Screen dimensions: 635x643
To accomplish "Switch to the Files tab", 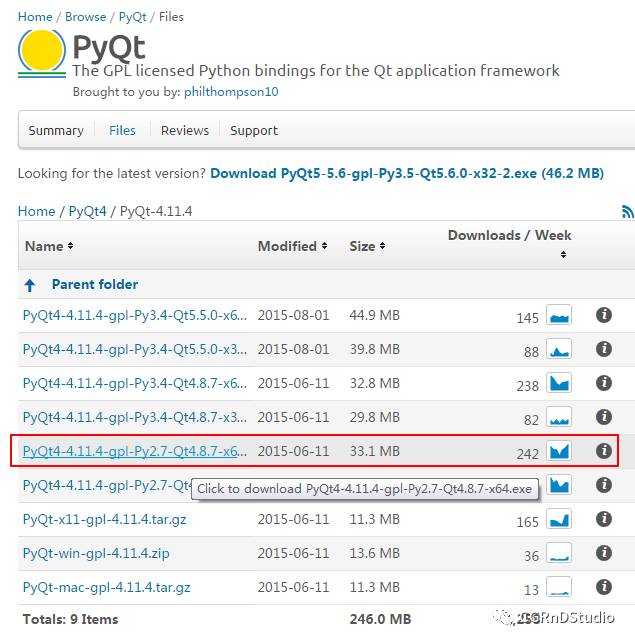I will [x=122, y=130].
